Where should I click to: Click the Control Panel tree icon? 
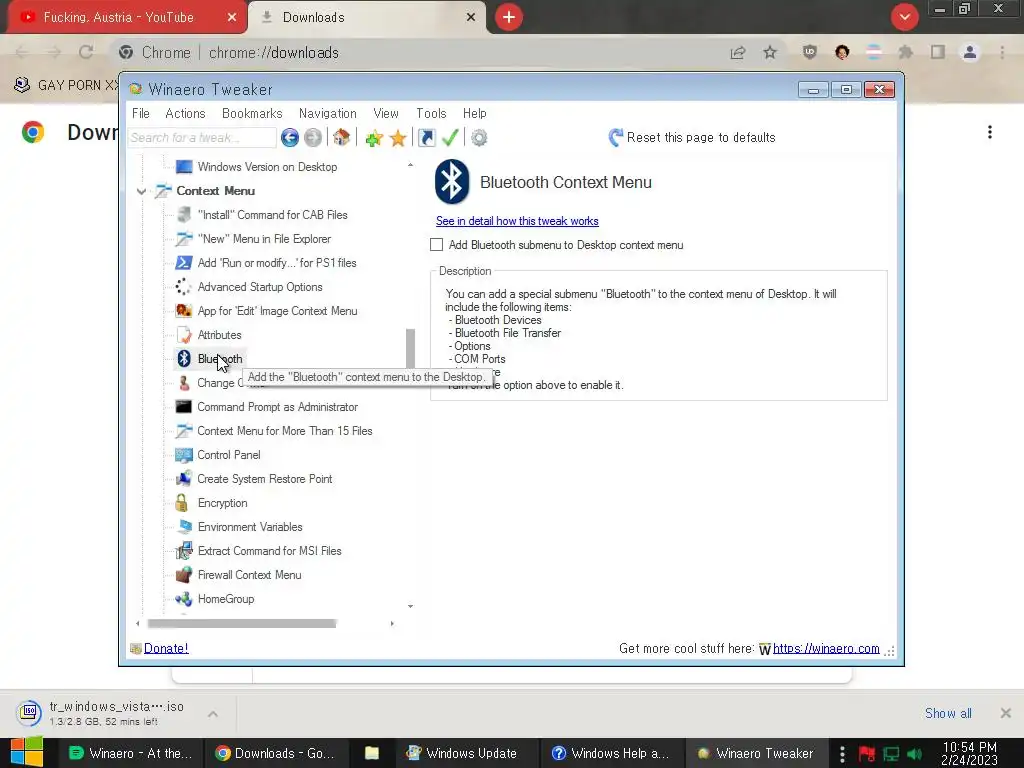(184, 455)
